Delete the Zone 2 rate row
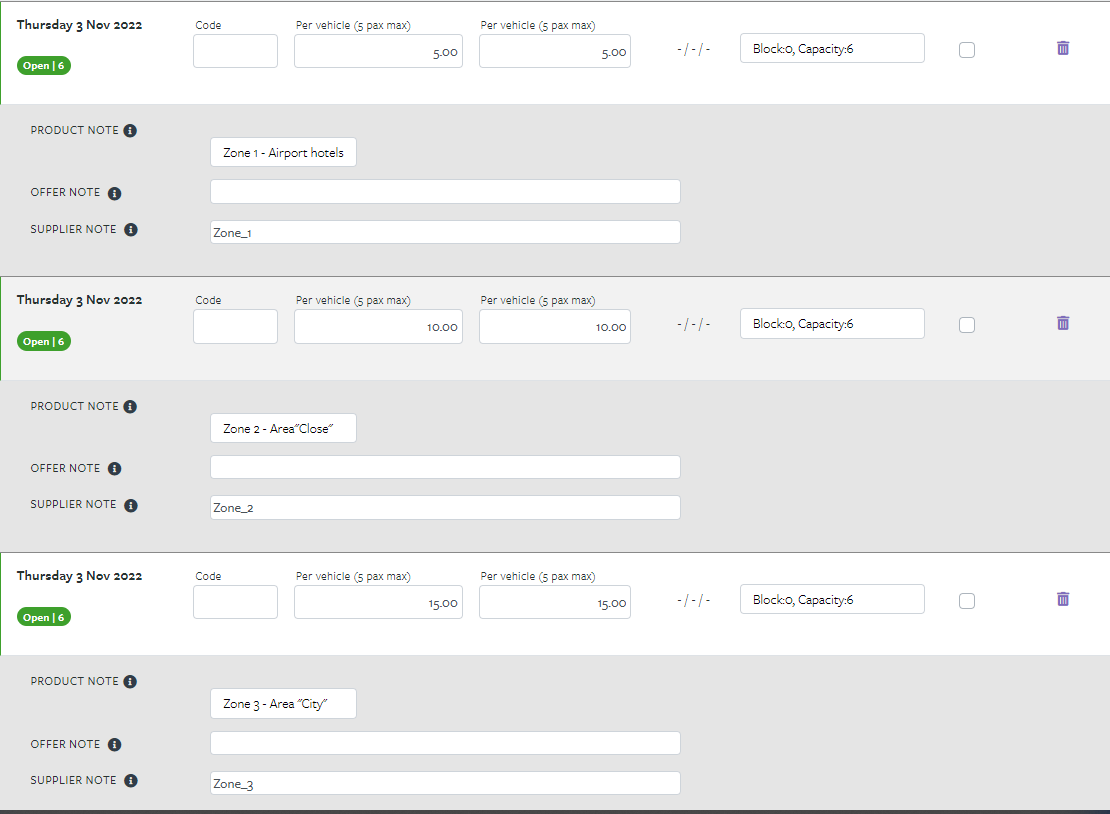The width and height of the screenshot is (1110, 814). pos(1062,323)
